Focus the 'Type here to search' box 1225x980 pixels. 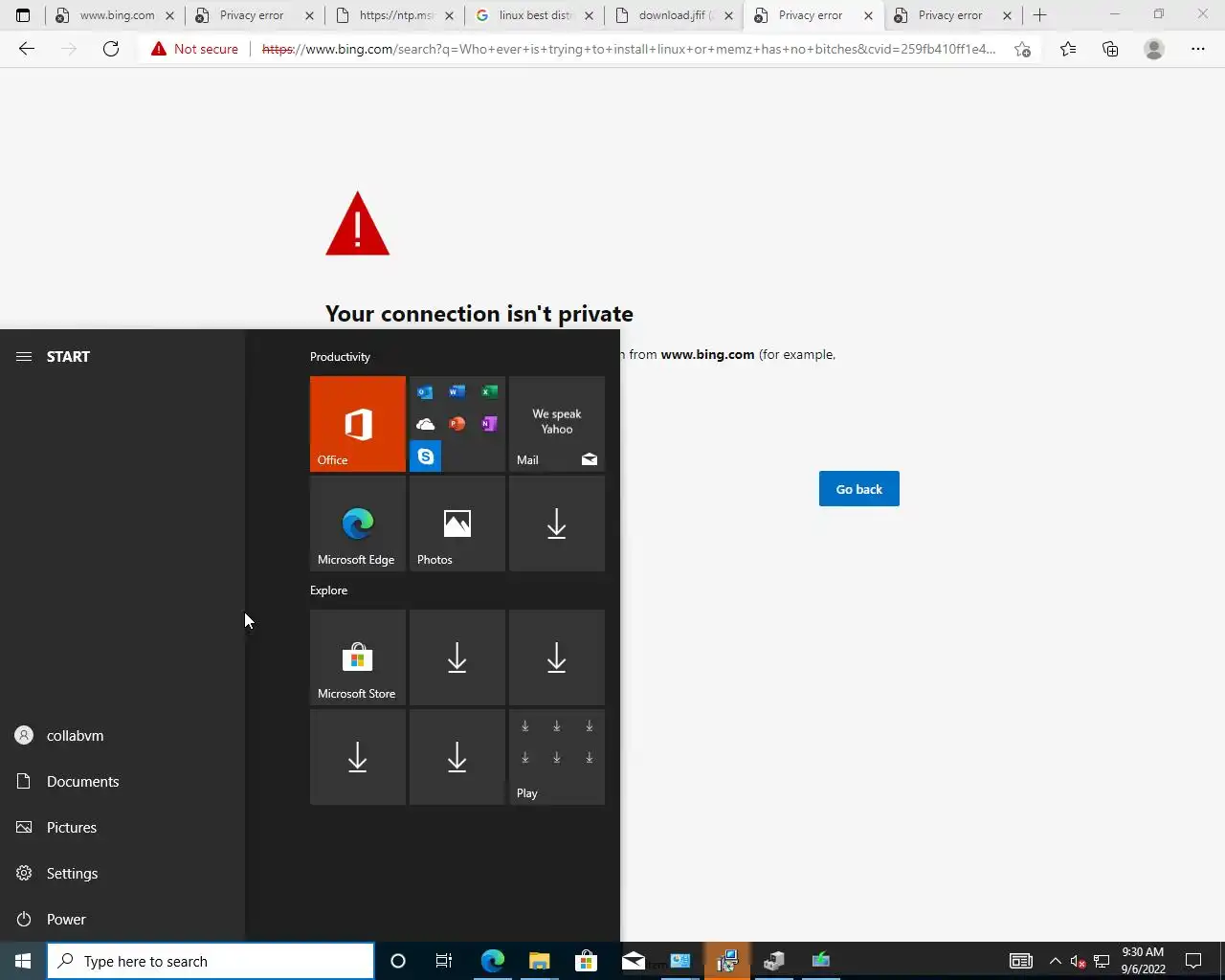(x=211, y=961)
